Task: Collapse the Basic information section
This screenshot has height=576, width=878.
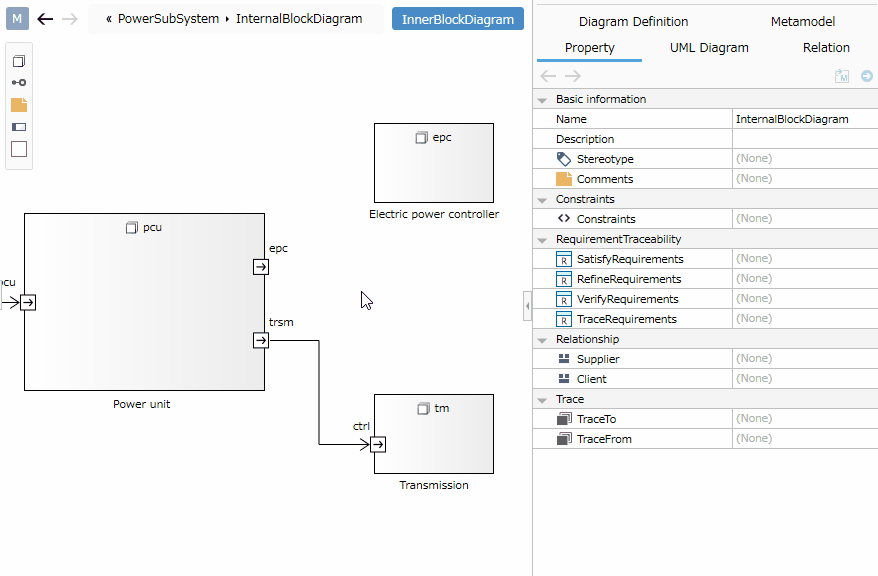Action: [542, 100]
